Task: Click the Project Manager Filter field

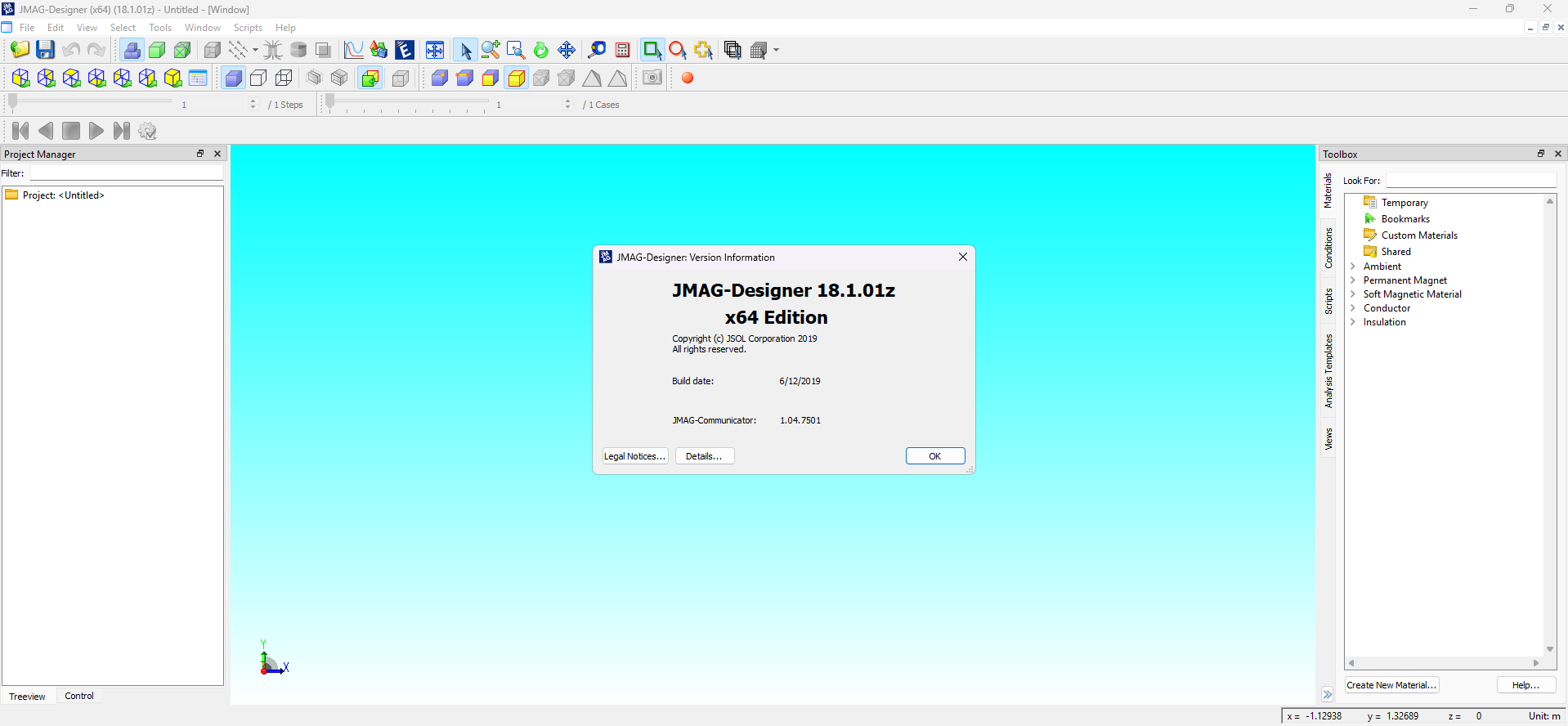Action: pyautogui.click(x=126, y=173)
